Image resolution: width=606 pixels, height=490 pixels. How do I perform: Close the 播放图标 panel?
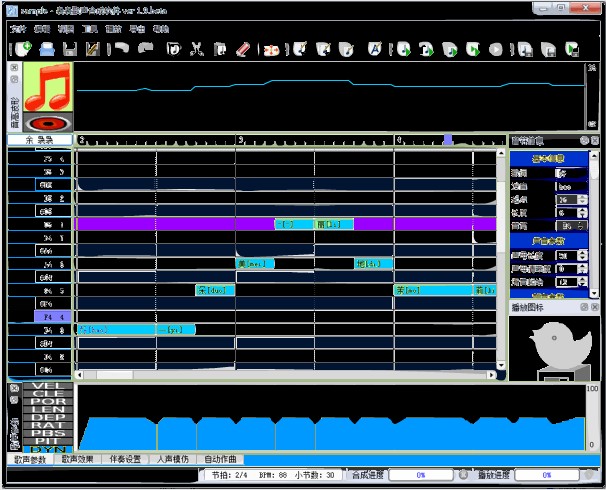tap(595, 307)
